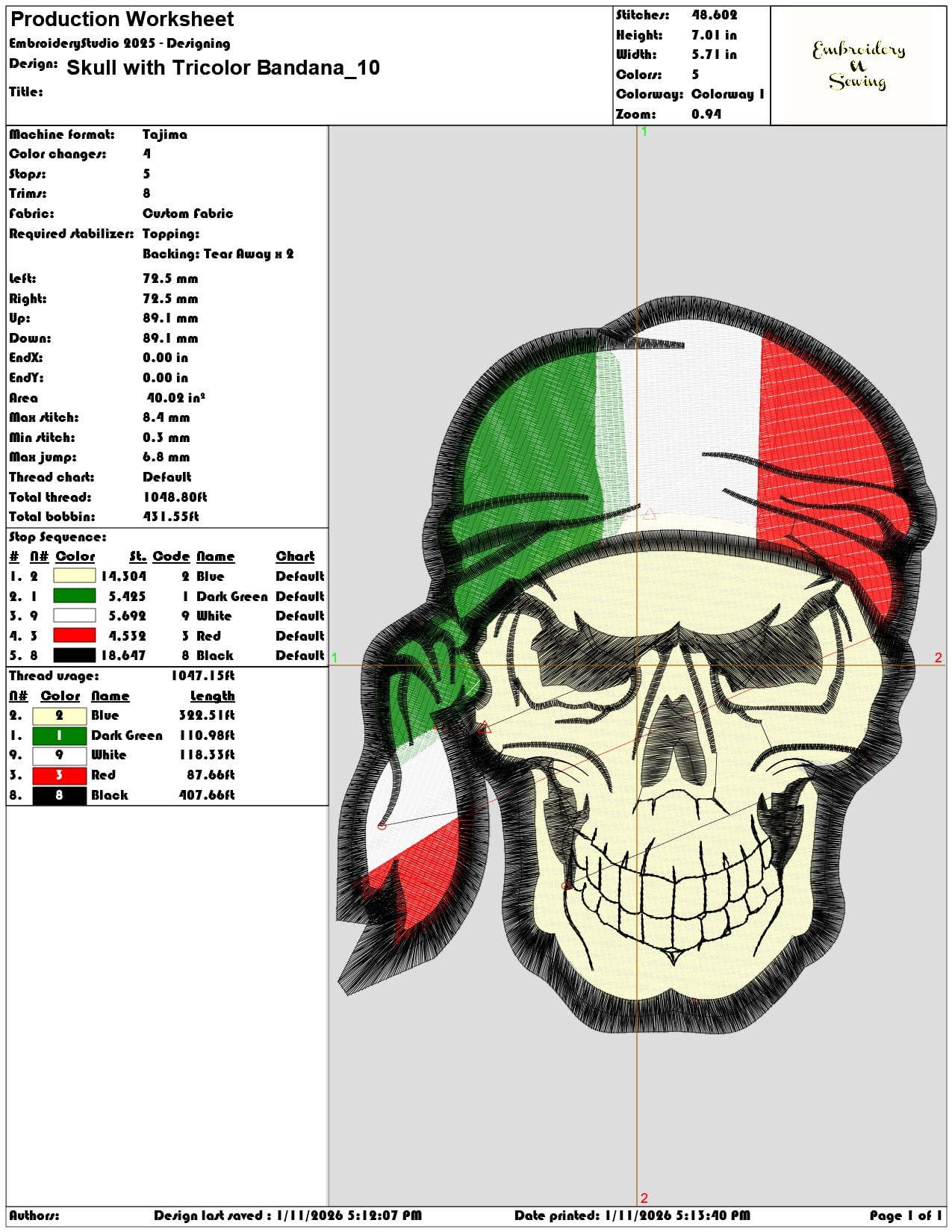The width and height of the screenshot is (952, 1232).
Task: Click the red swatch in Stop Sequence row 4
Action: pyautogui.click(x=74, y=635)
